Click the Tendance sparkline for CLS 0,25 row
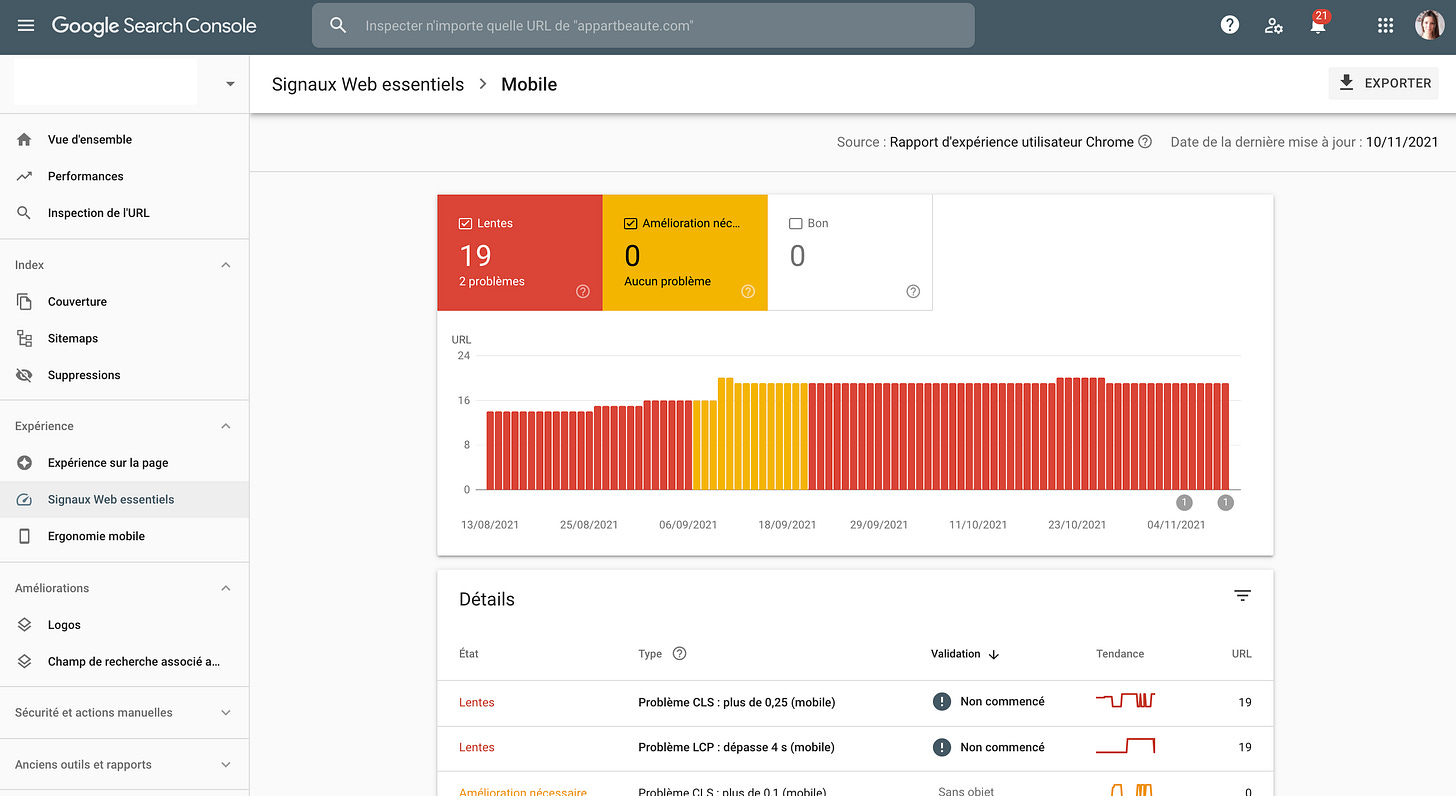This screenshot has width=1456, height=796. [x=1125, y=700]
